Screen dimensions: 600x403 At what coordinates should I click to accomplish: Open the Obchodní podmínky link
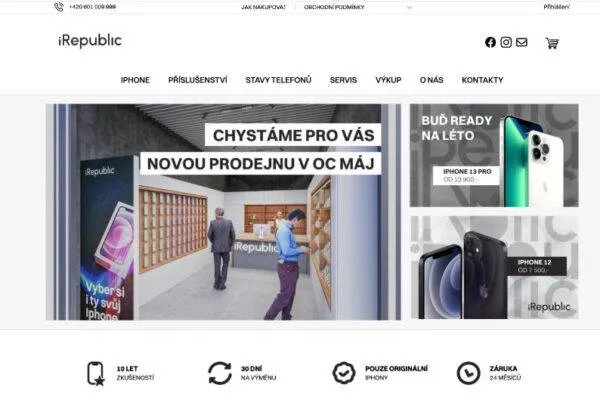pos(334,7)
